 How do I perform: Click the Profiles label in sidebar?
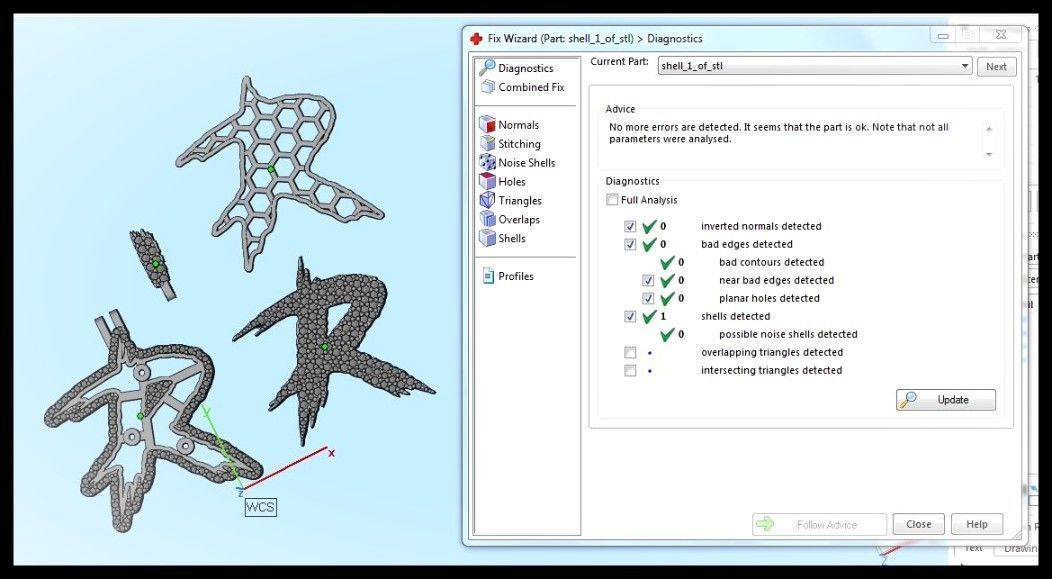click(x=516, y=276)
